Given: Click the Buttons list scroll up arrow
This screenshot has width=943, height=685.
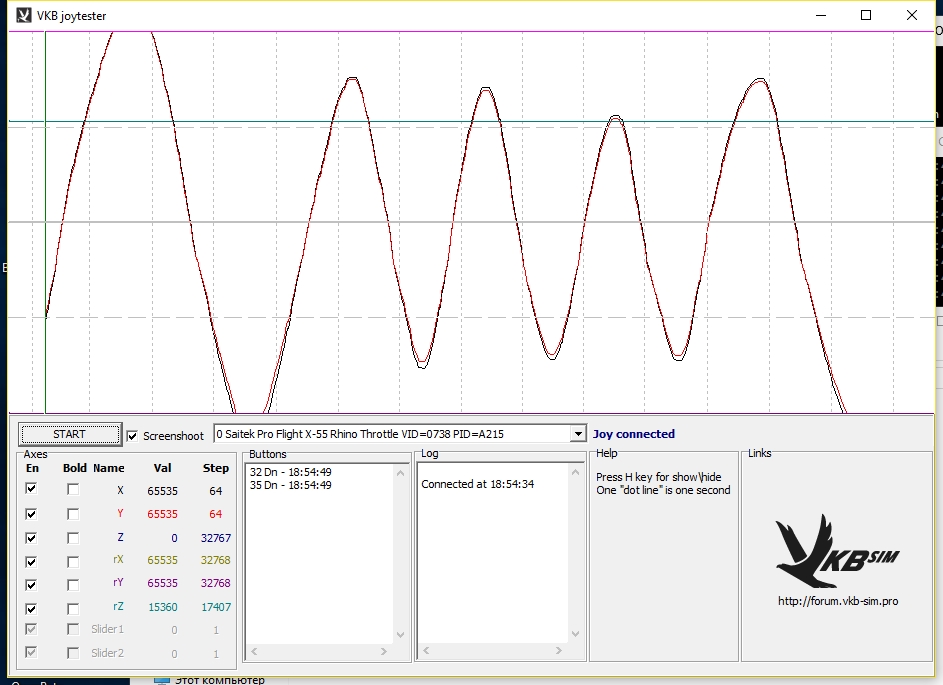Looking at the screenshot, I should [401, 471].
